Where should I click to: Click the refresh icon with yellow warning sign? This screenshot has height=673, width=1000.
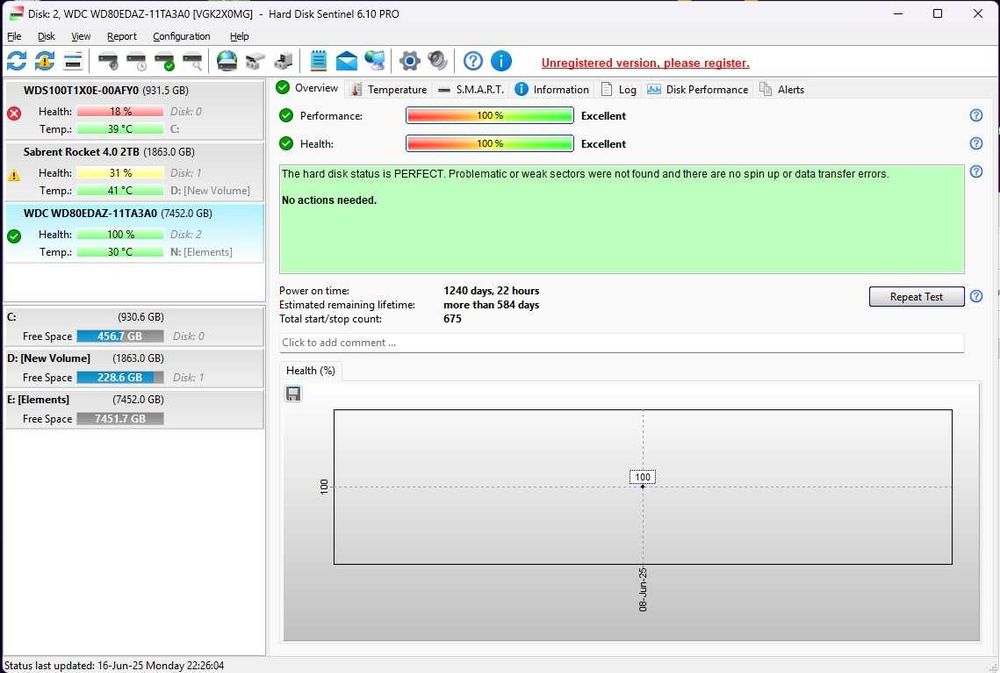(45, 61)
